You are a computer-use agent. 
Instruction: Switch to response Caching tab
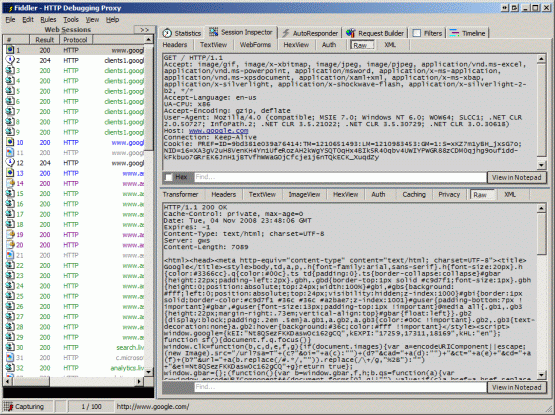(414, 194)
